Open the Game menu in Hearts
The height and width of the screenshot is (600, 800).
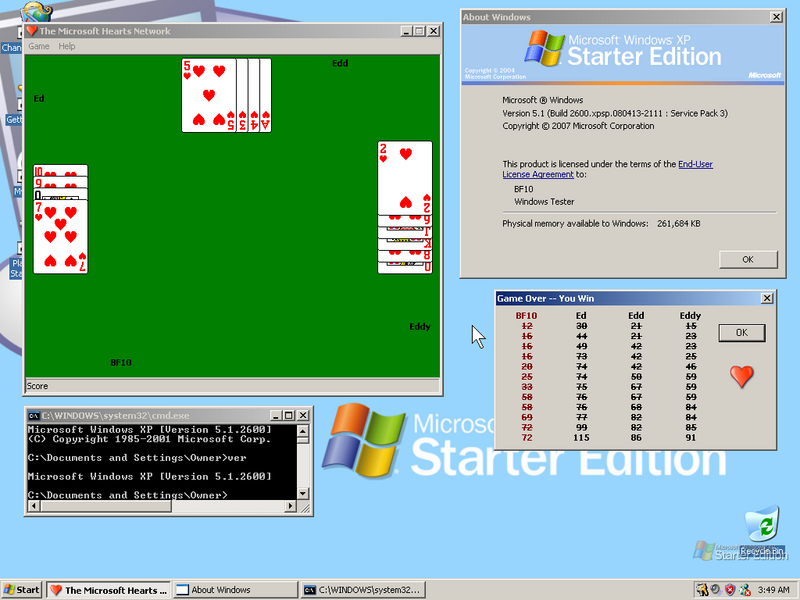[39, 46]
